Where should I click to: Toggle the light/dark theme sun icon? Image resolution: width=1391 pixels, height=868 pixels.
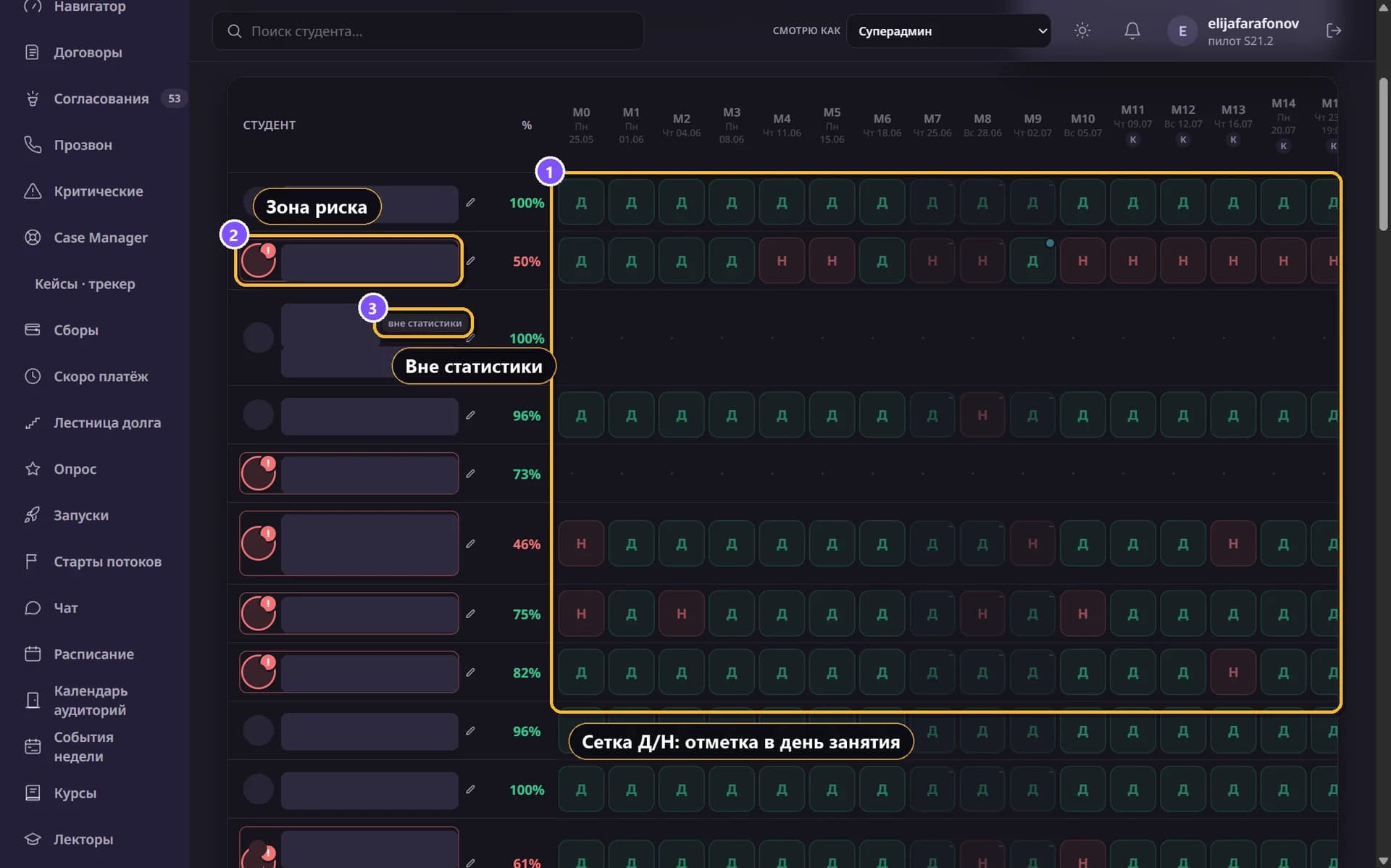[x=1082, y=30]
